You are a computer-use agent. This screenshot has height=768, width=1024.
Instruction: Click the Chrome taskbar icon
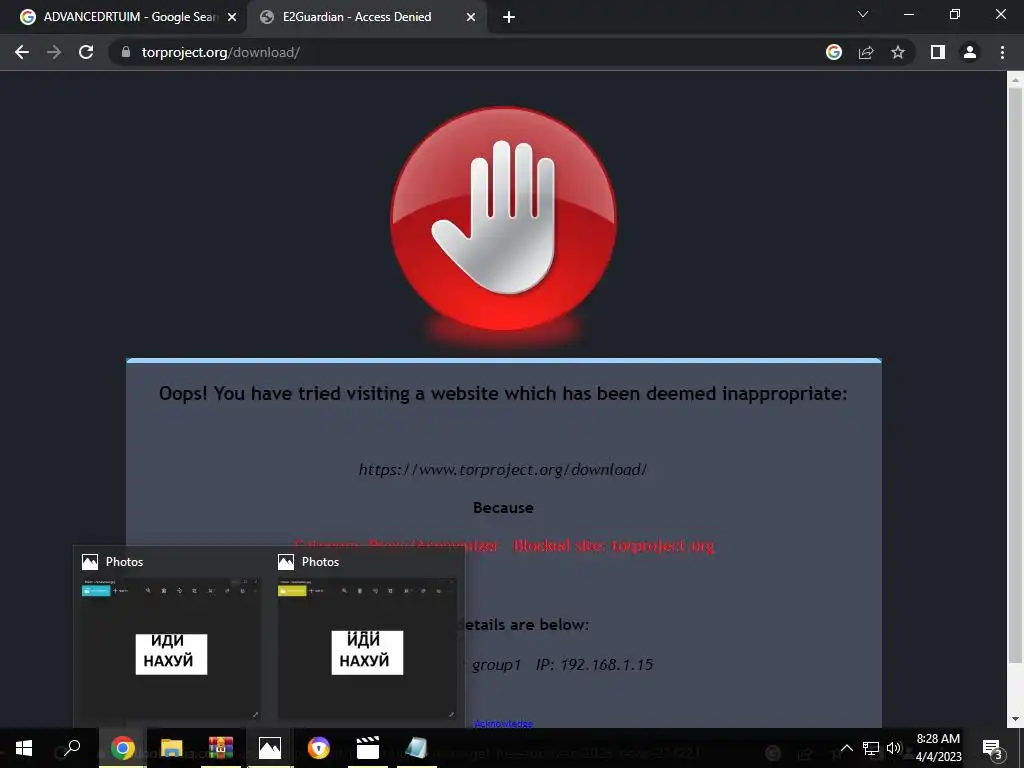tap(122, 748)
